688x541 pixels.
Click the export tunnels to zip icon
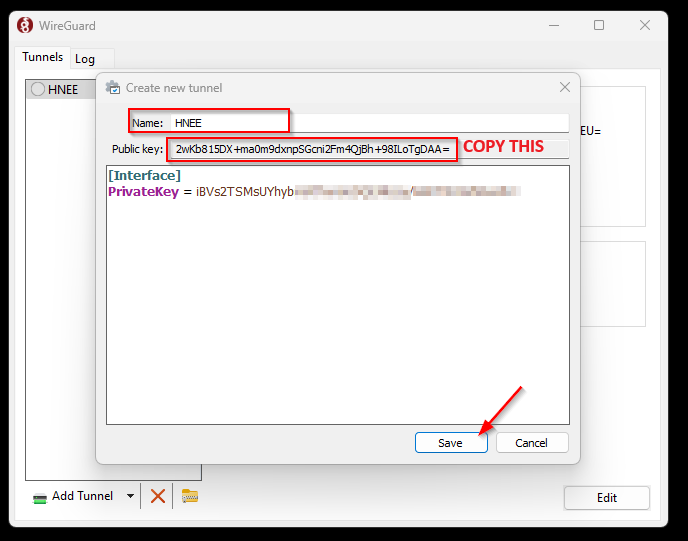[190, 496]
